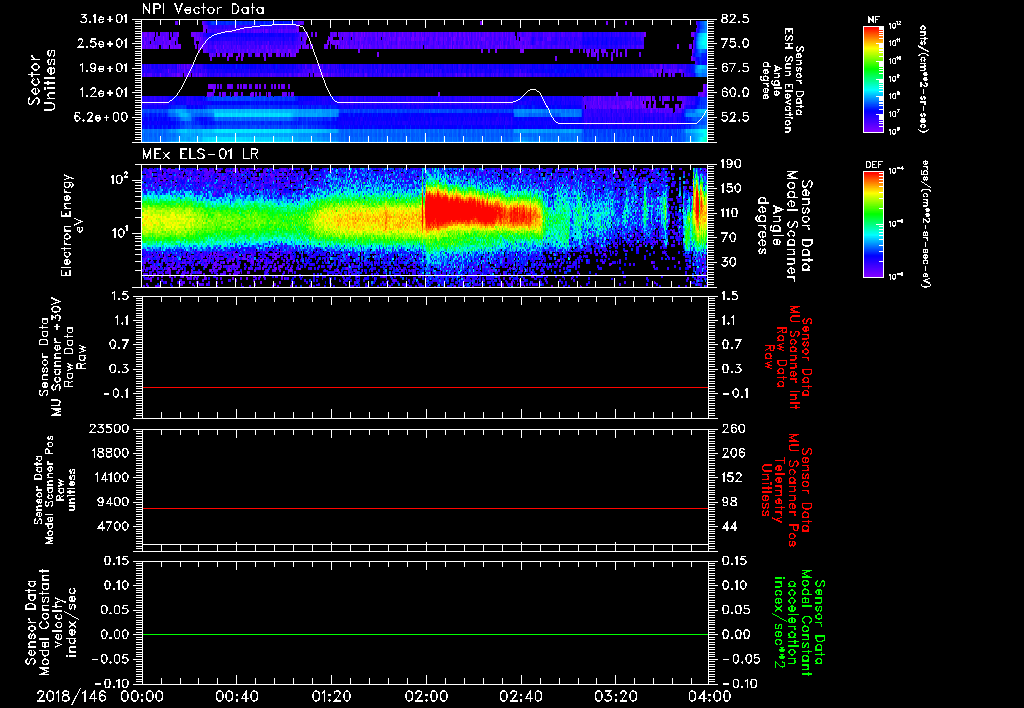Click the intense red electron burst in ELS spectrogram
This screenshot has height=708, width=1024.
click(483, 210)
